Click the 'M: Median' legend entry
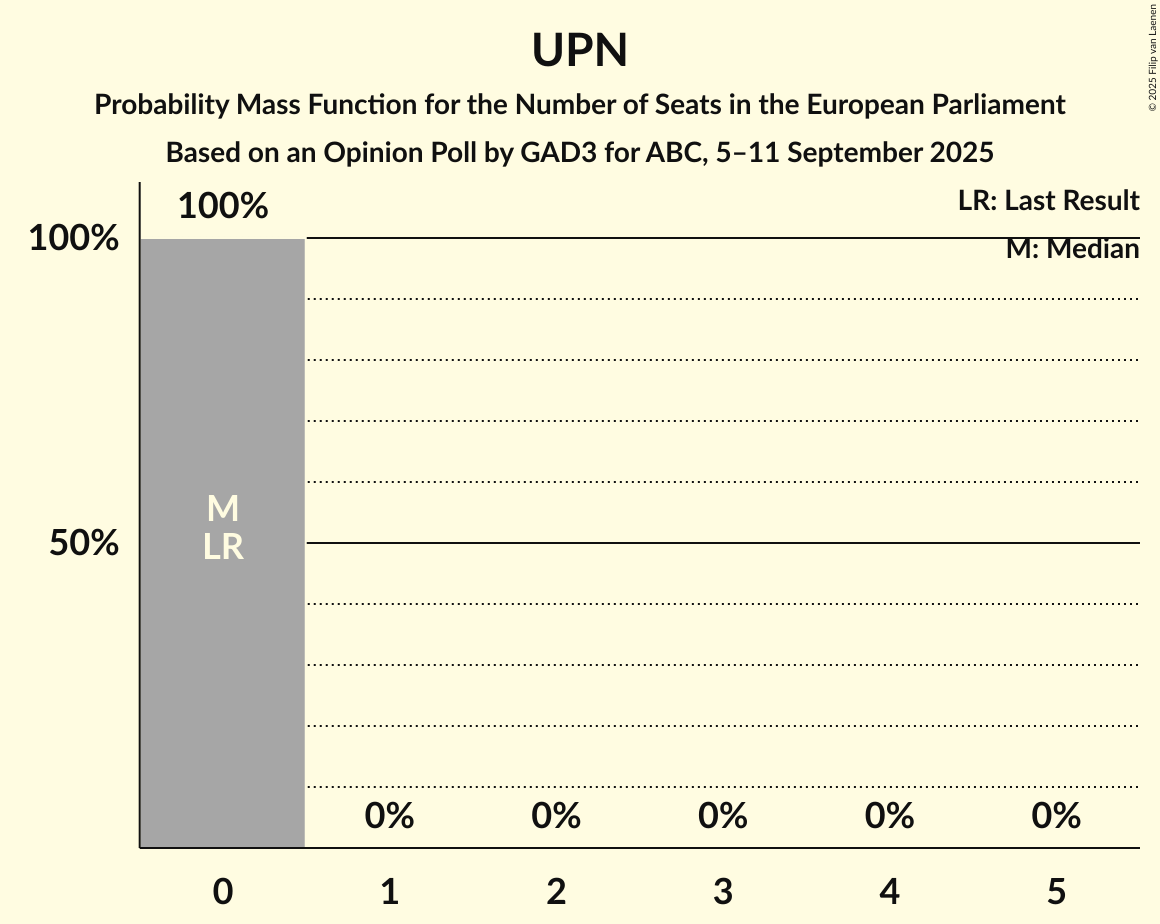This screenshot has height=924, width=1160. [x=1072, y=249]
